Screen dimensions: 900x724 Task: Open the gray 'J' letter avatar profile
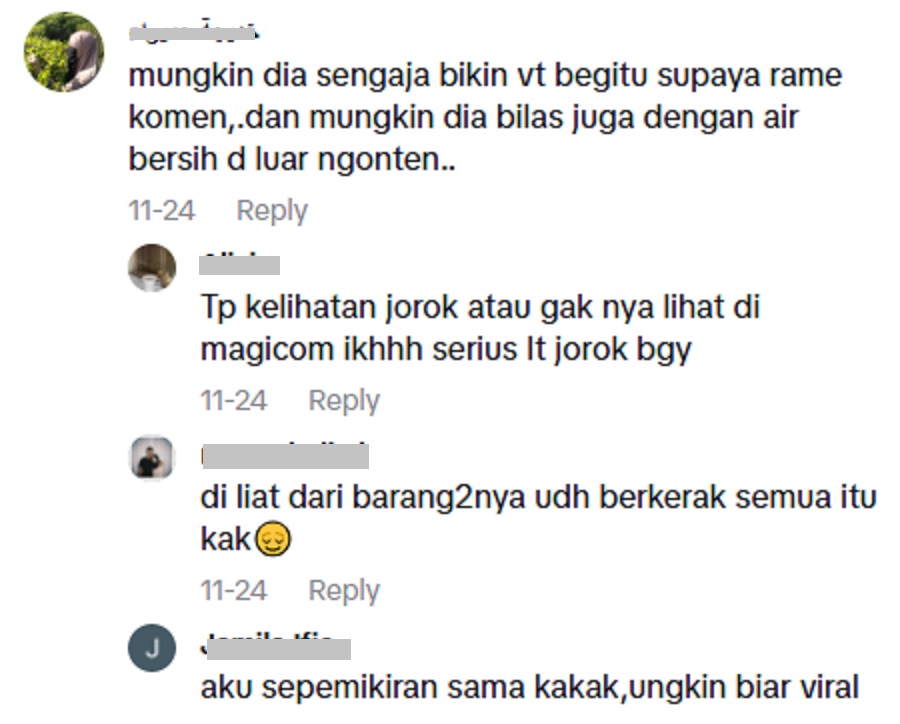pos(152,648)
